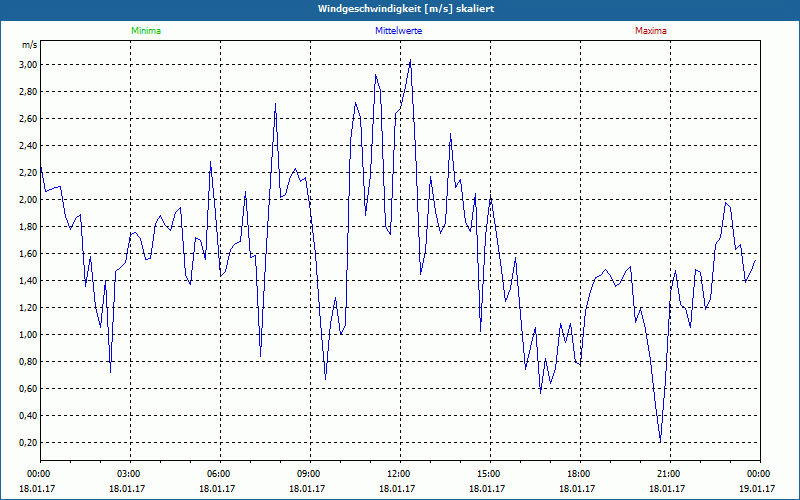Image resolution: width=800 pixels, height=500 pixels.
Task: Select the 3,00 y-axis value
Action: pyautogui.click(x=28, y=65)
